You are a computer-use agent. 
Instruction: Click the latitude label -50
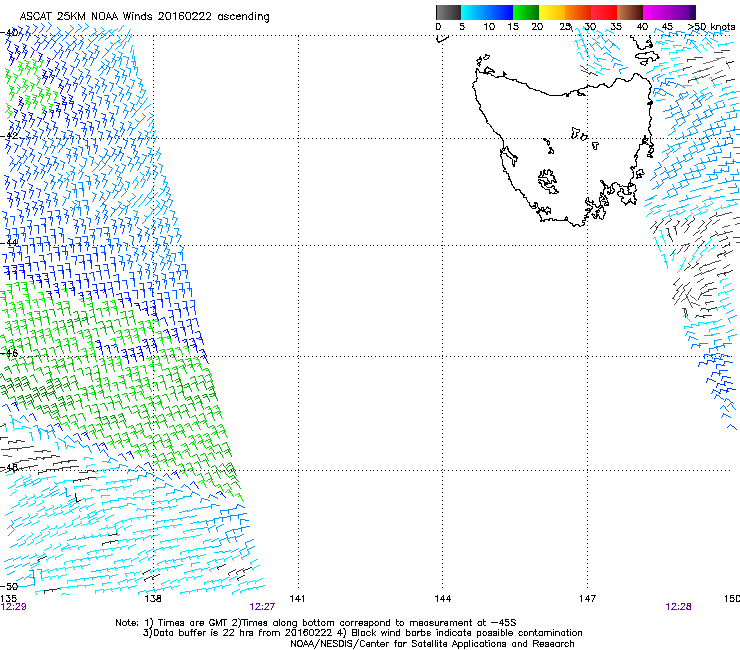(x=9, y=586)
